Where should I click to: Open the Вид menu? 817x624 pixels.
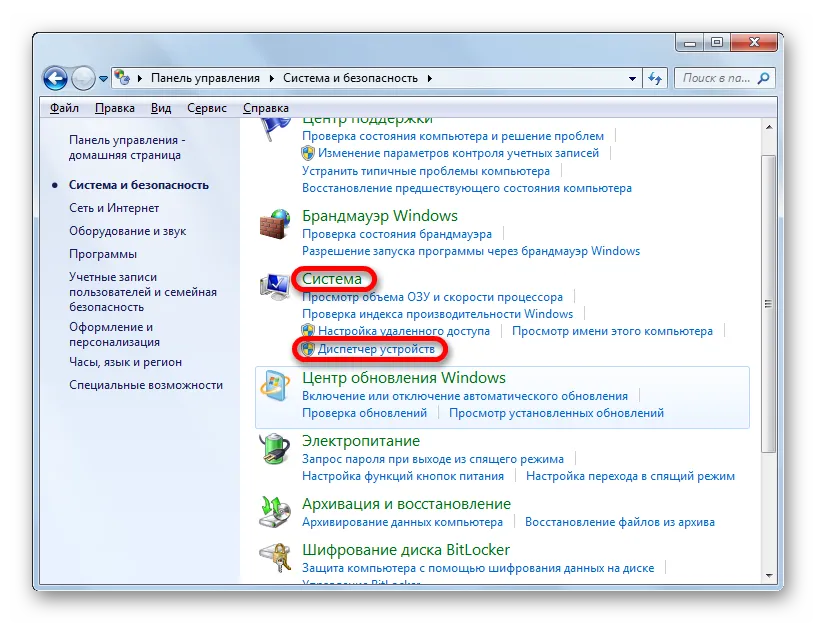tap(161, 108)
